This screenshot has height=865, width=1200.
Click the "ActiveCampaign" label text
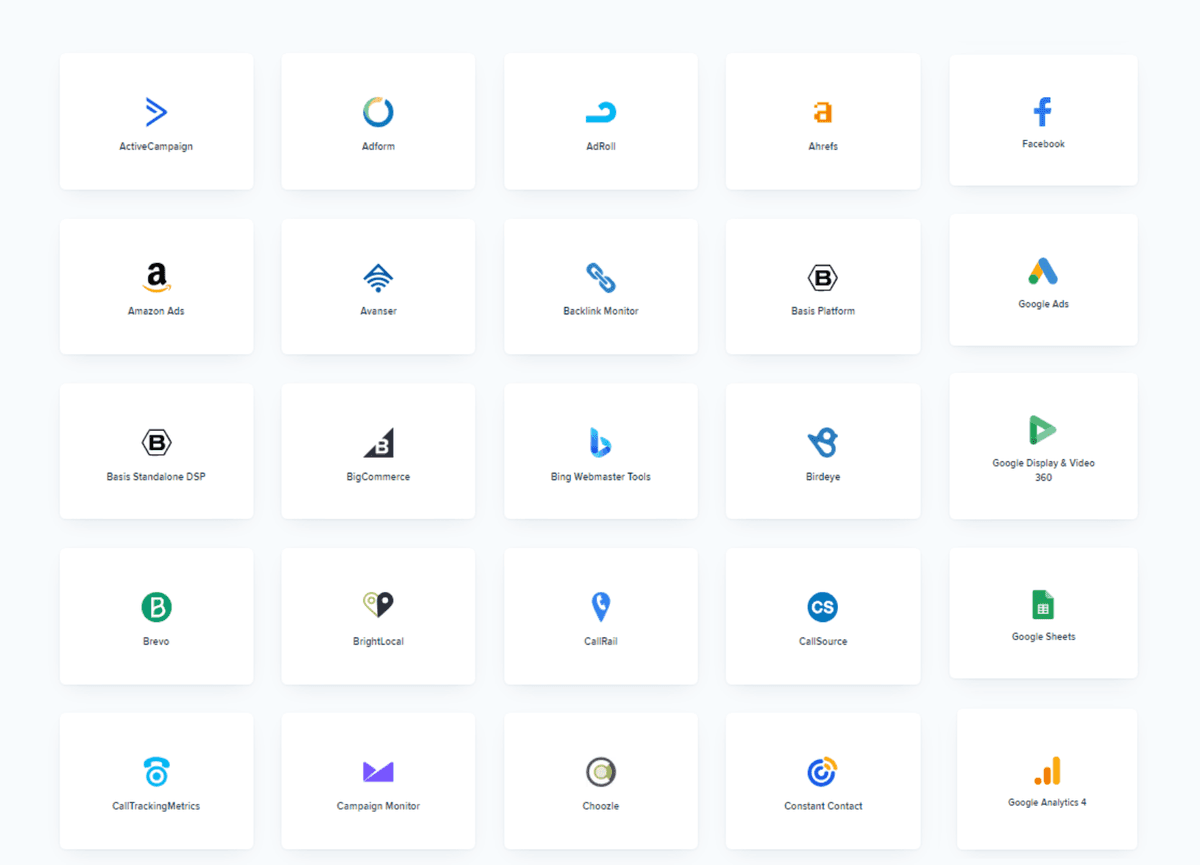coord(156,147)
